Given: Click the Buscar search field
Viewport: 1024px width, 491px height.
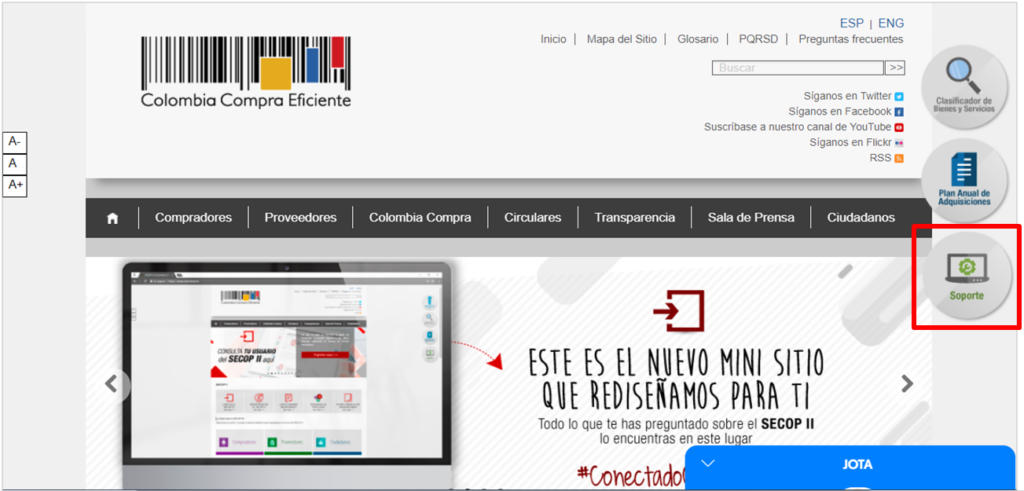Looking at the screenshot, I should [798, 68].
